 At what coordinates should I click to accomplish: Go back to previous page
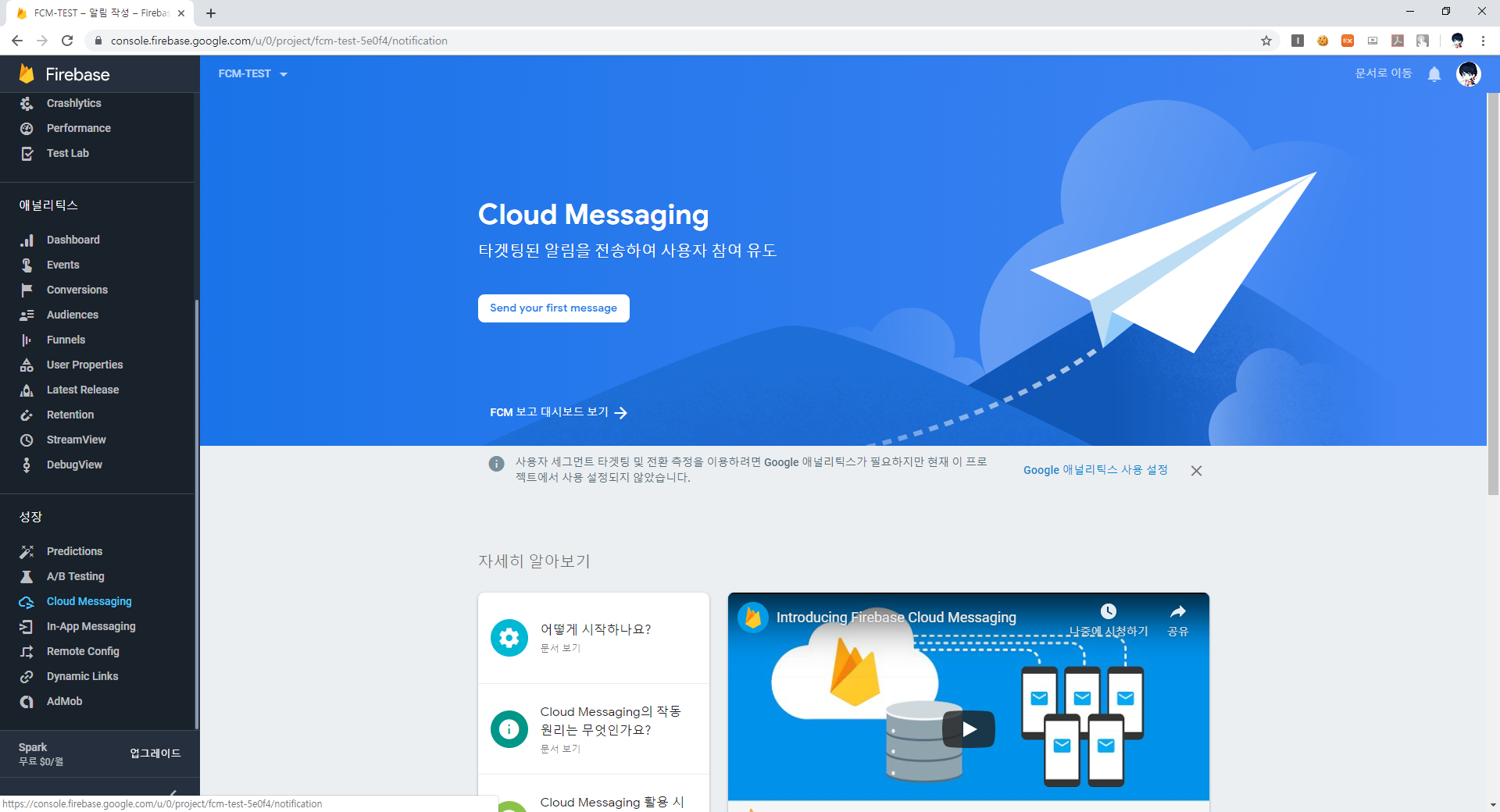click(x=17, y=41)
